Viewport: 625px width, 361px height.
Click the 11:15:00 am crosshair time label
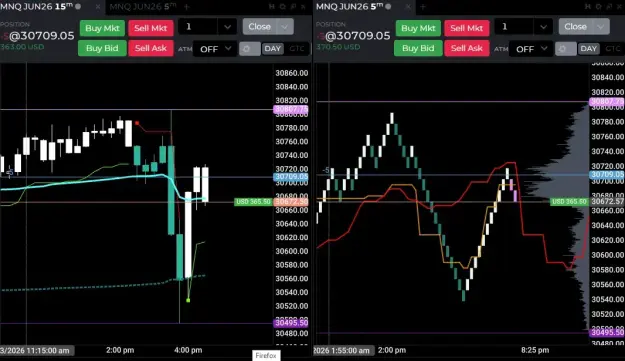click(x=37, y=351)
